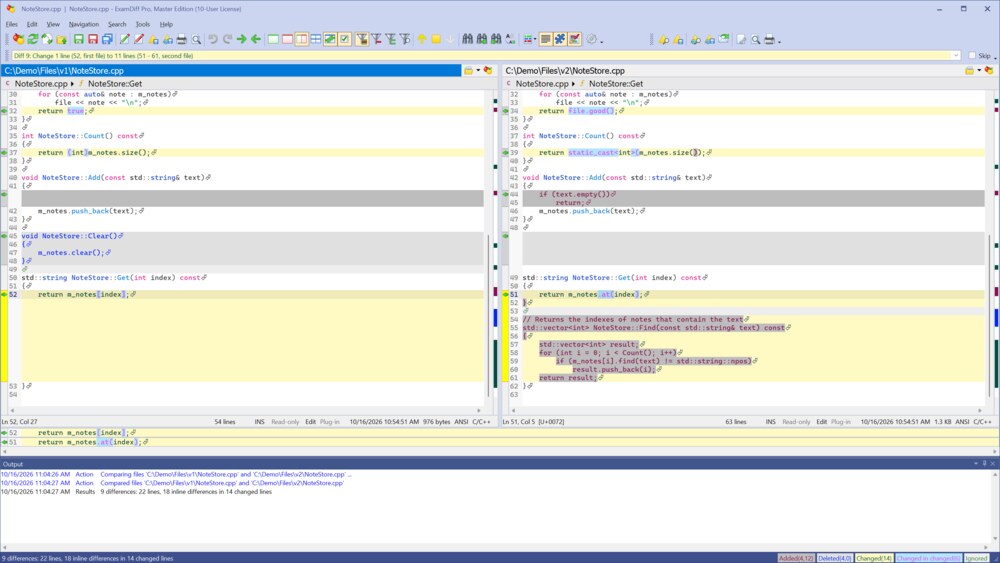Go to previous difference with left arrow
This screenshot has height=563, width=1000.
tap(256, 40)
